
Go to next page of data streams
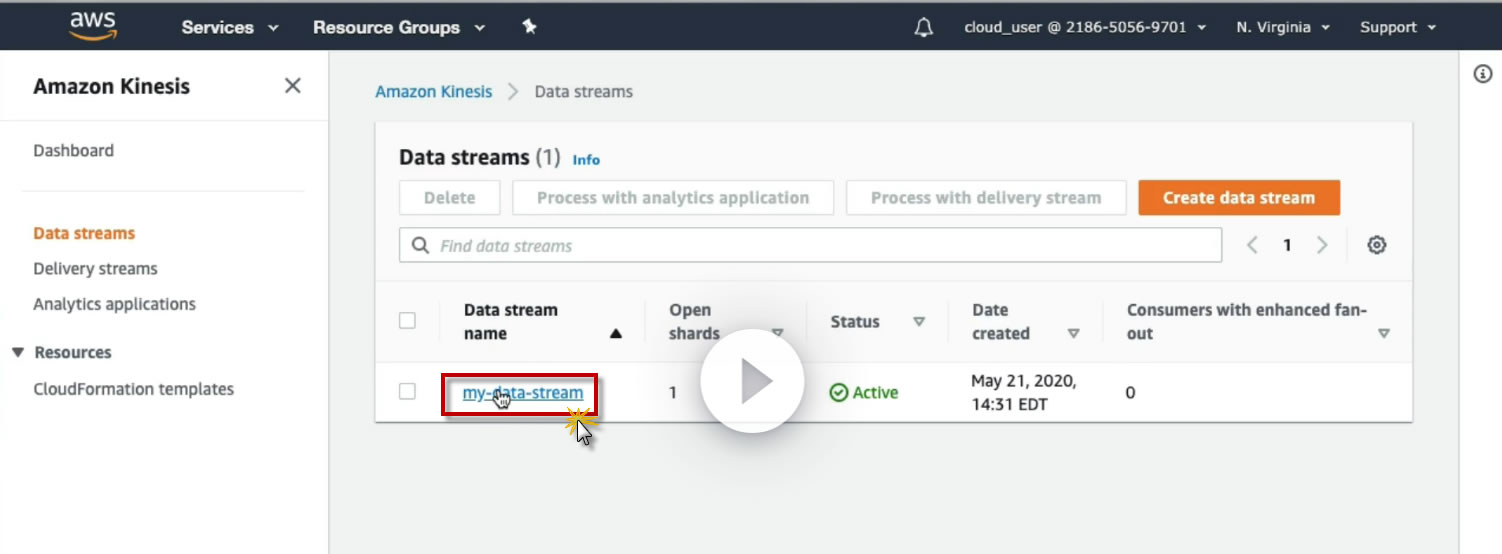(x=1322, y=245)
